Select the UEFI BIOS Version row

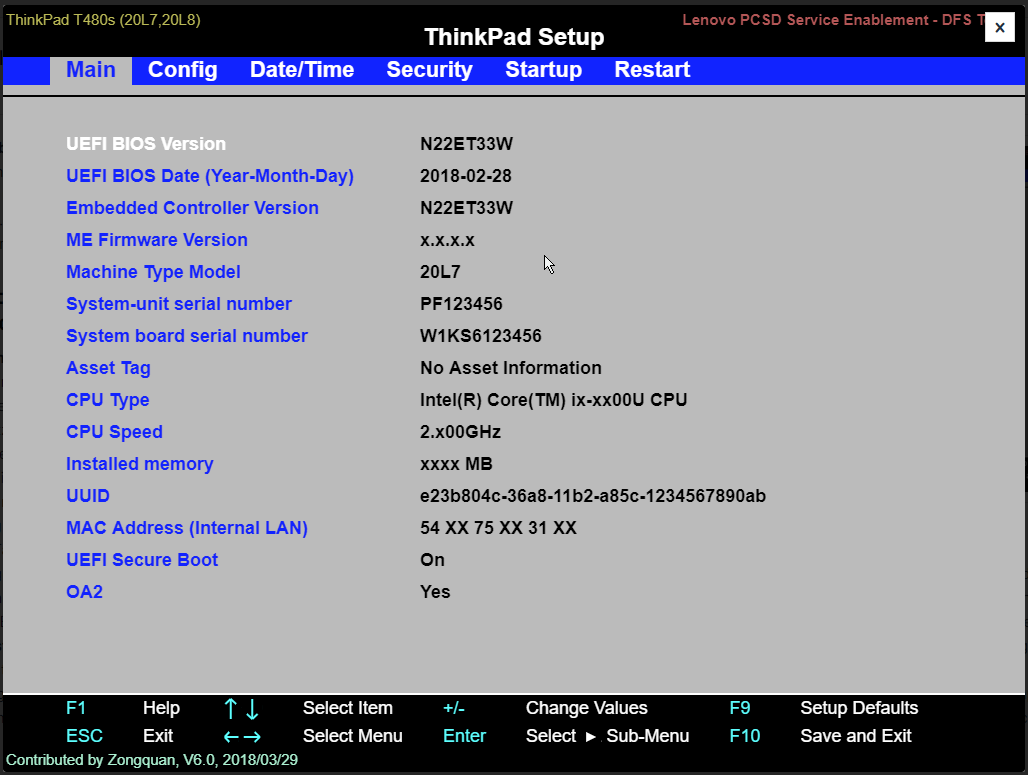tap(146, 144)
